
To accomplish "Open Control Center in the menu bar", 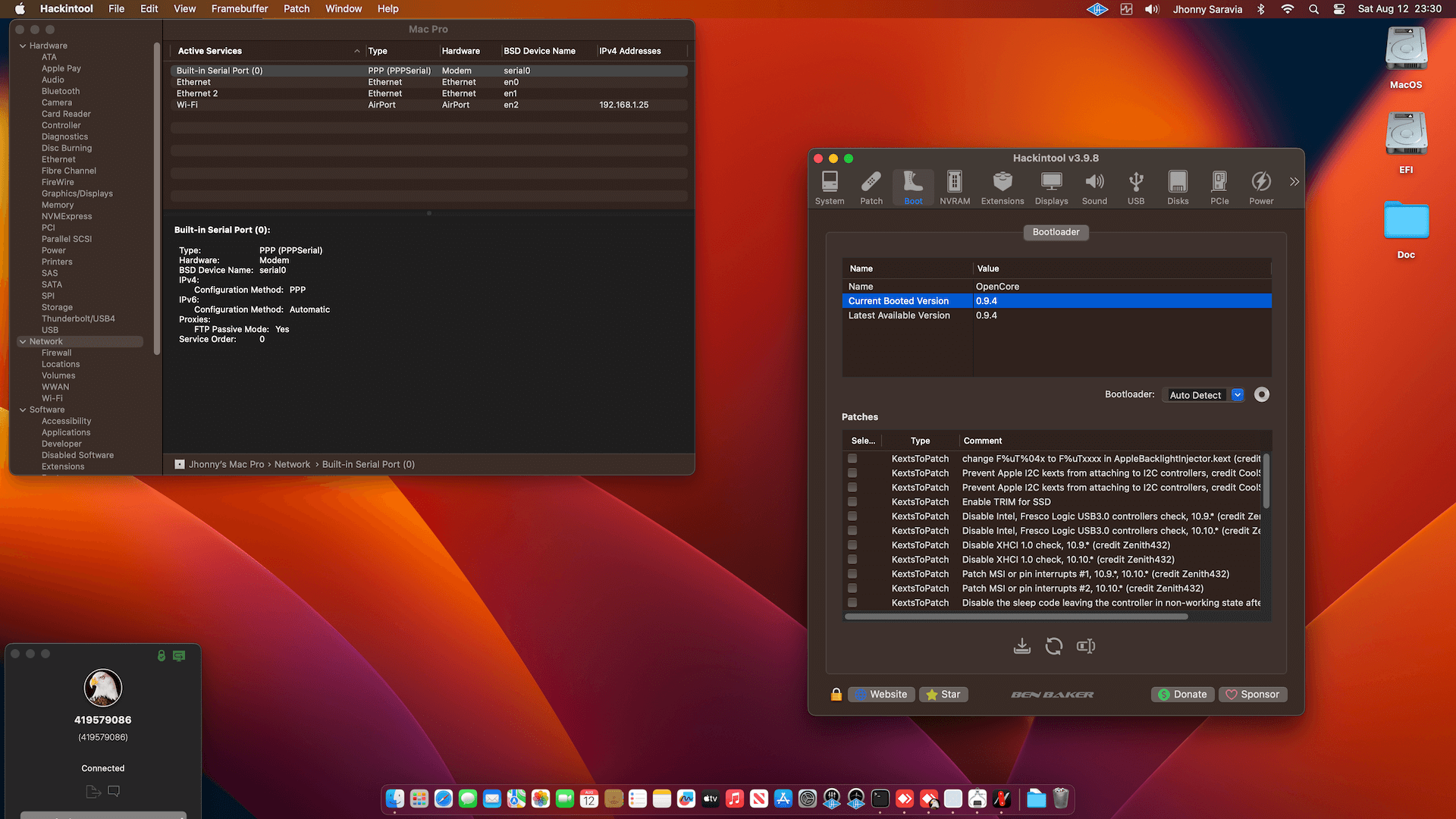I will (x=1339, y=9).
